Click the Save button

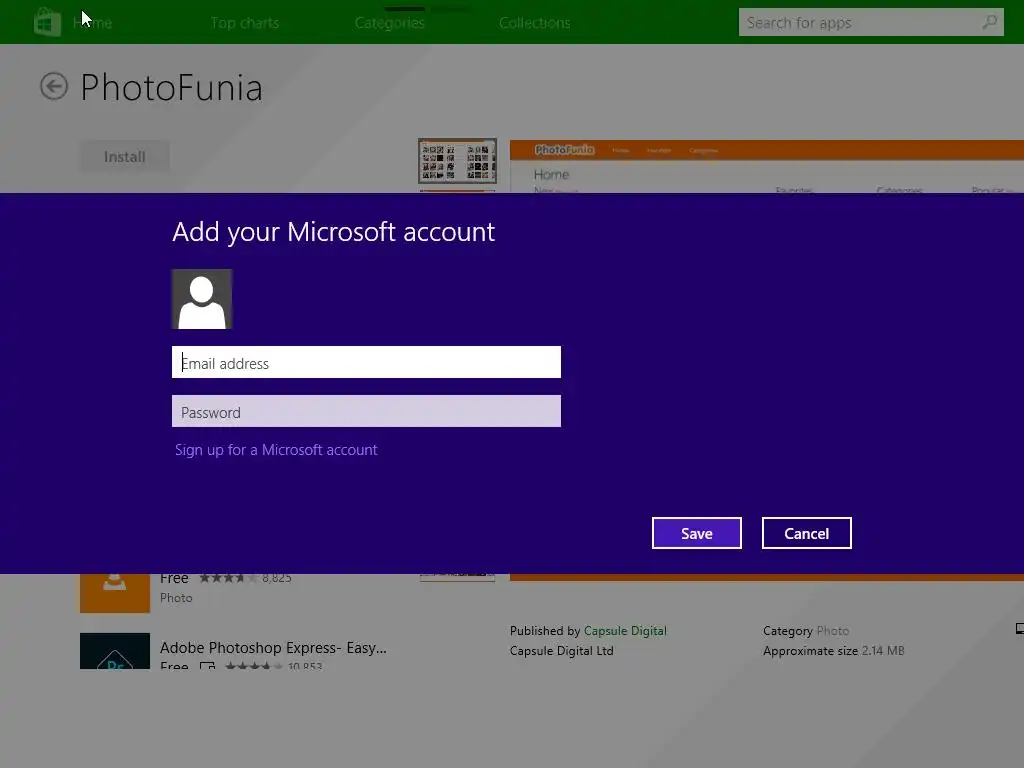pyautogui.click(x=697, y=533)
